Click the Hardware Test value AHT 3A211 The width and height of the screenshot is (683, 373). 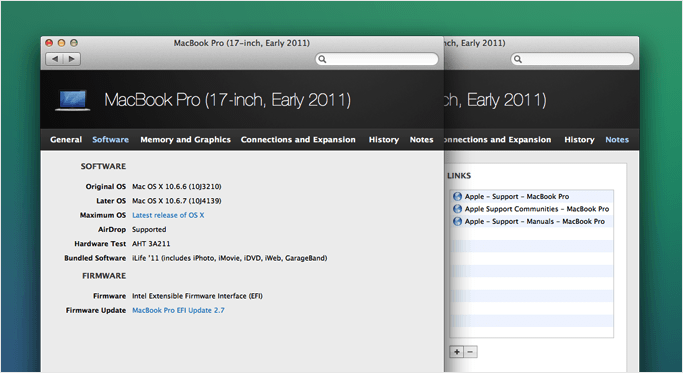[x=151, y=244]
